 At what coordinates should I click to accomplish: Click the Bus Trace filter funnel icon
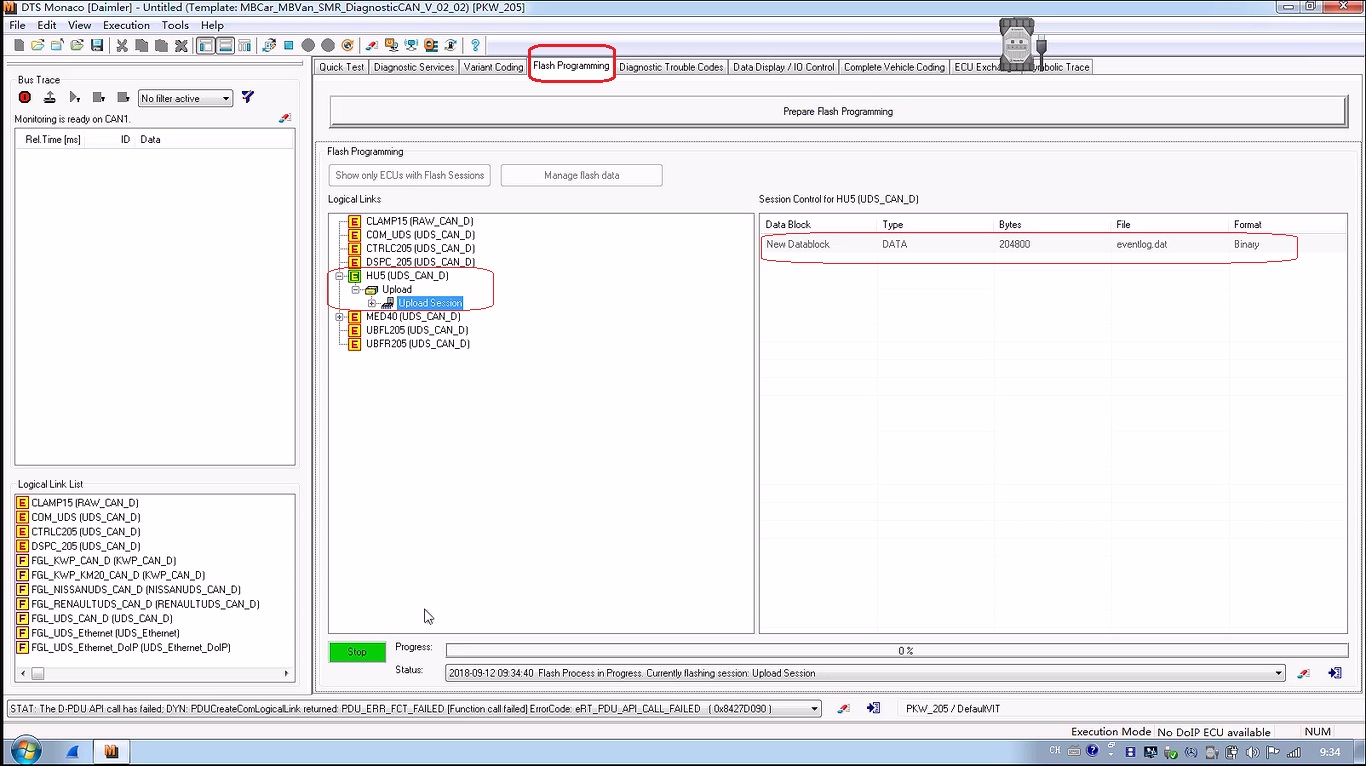pos(248,97)
